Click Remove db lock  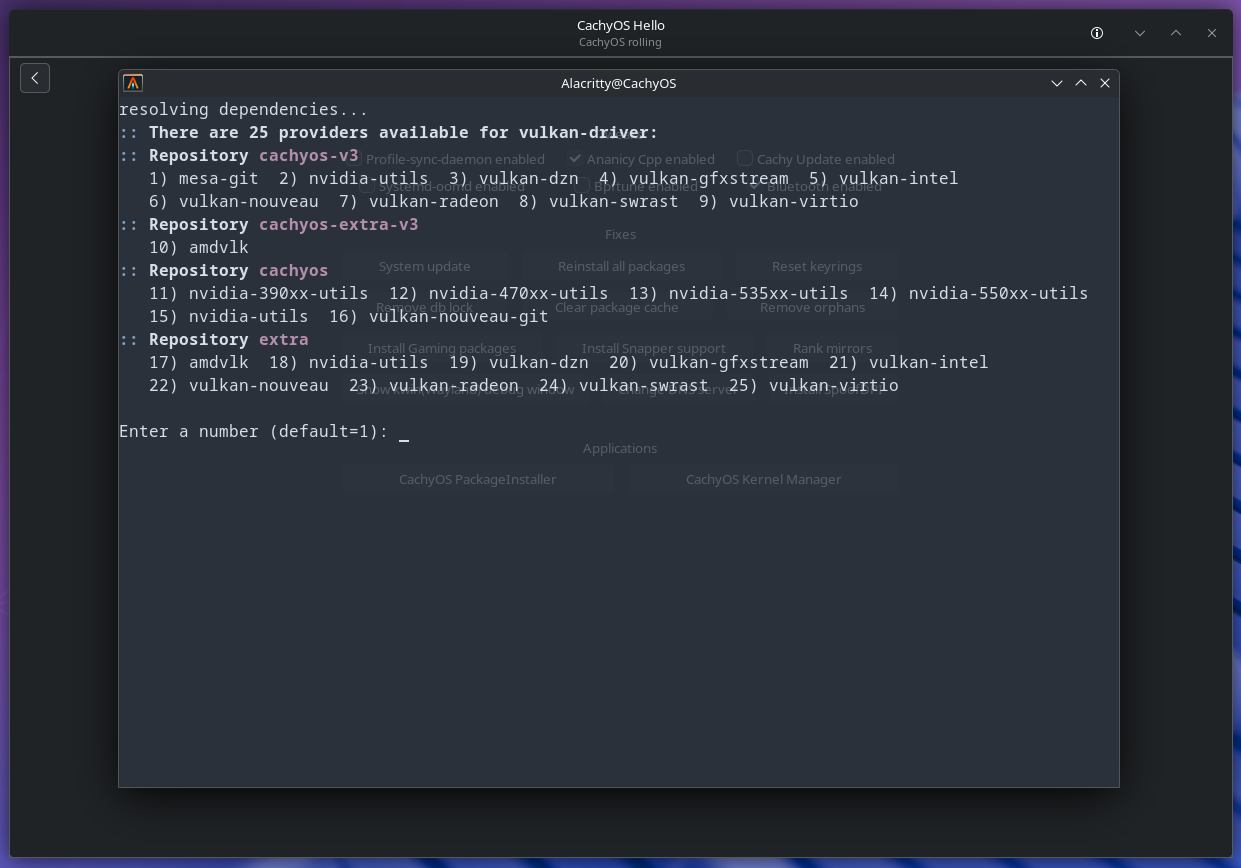pyautogui.click(x=424, y=307)
